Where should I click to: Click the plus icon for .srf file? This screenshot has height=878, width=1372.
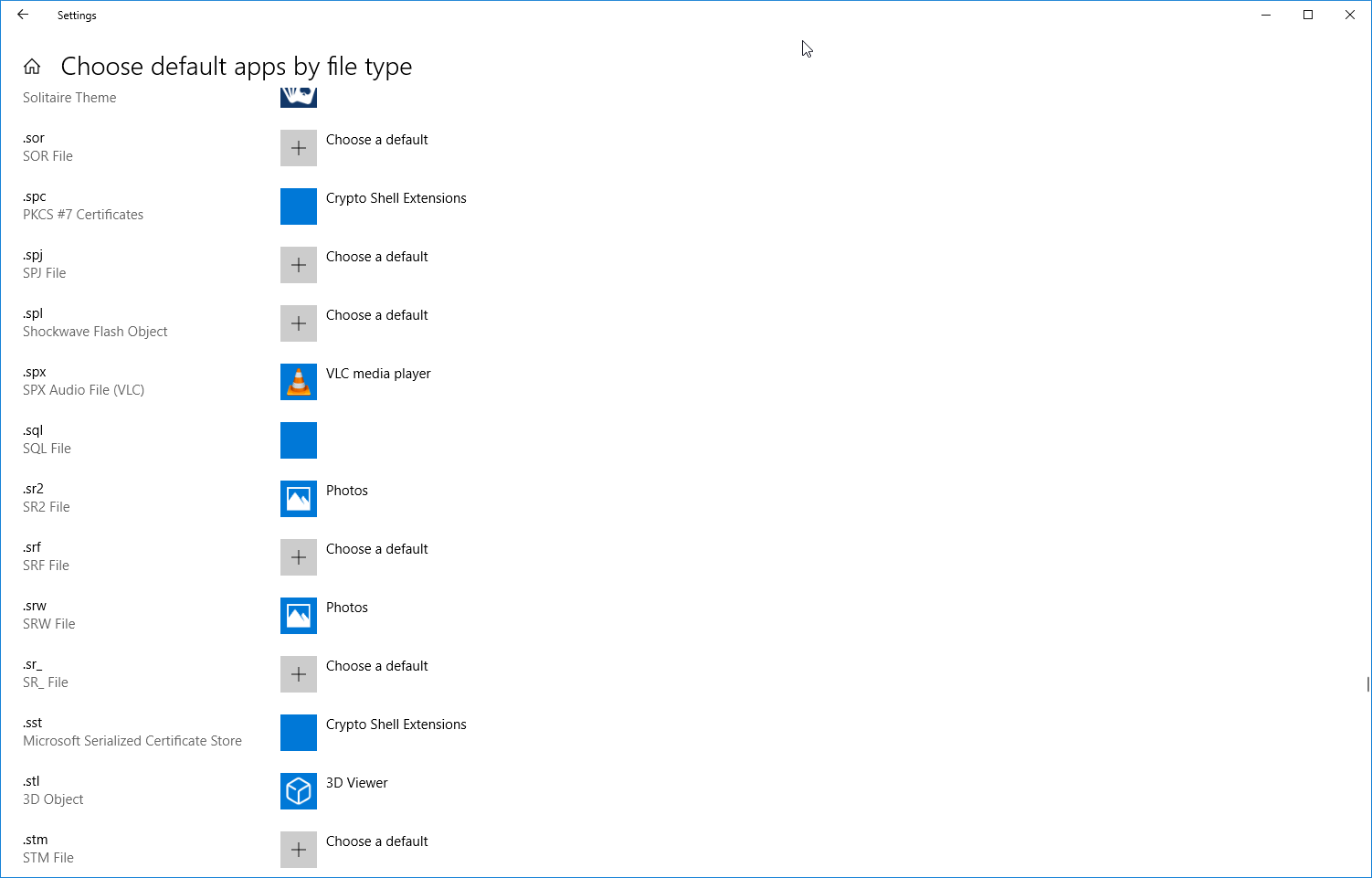[x=299, y=557]
